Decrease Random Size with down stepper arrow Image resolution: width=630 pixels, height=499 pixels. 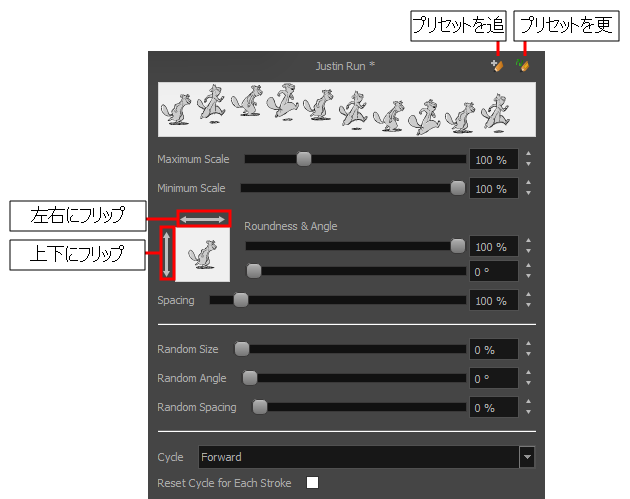[528, 354]
